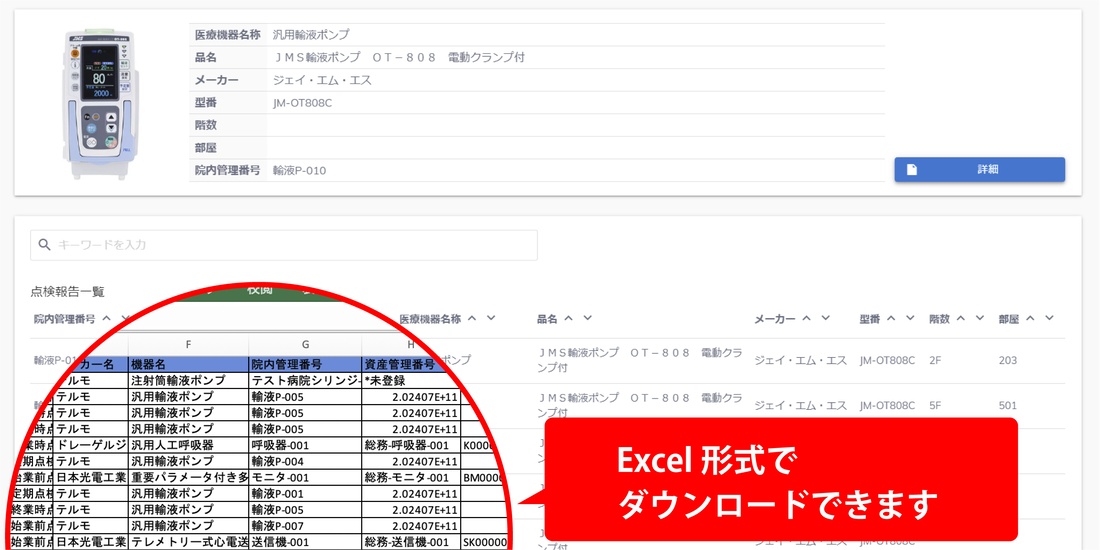Viewport: 1100px width, 550px height.
Task: Click the 階数 column header label
Action: (x=939, y=318)
